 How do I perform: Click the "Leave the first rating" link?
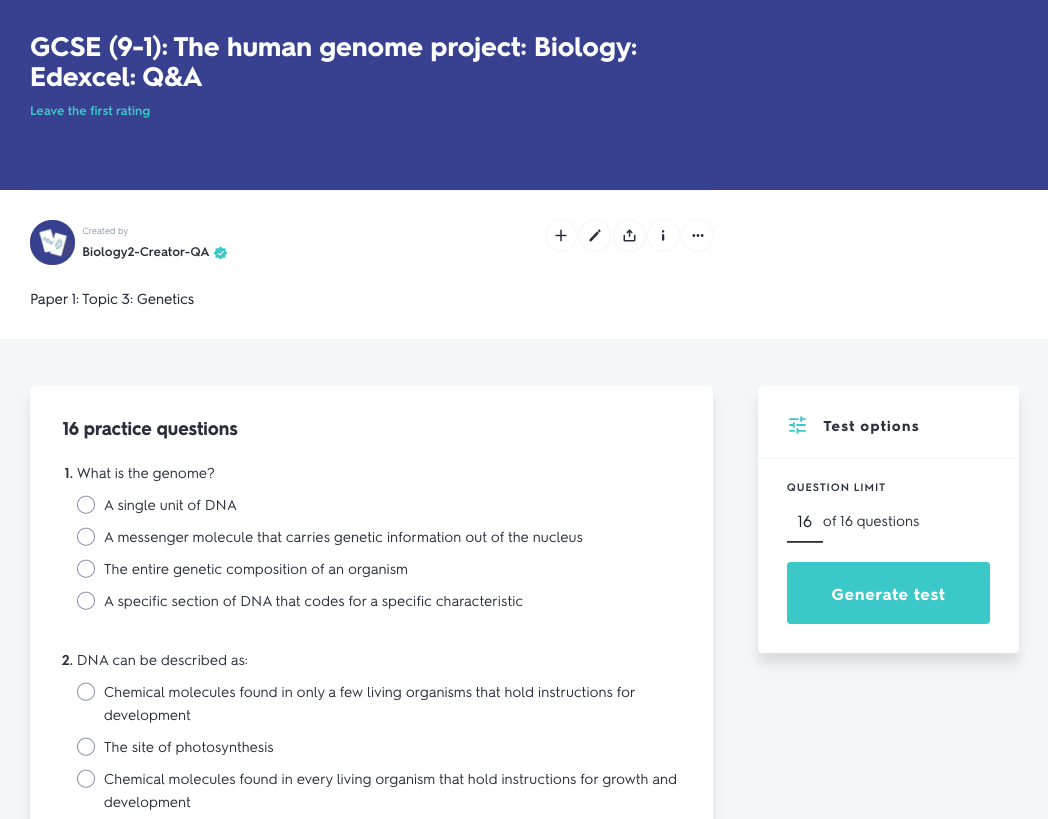[x=90, y=111]
